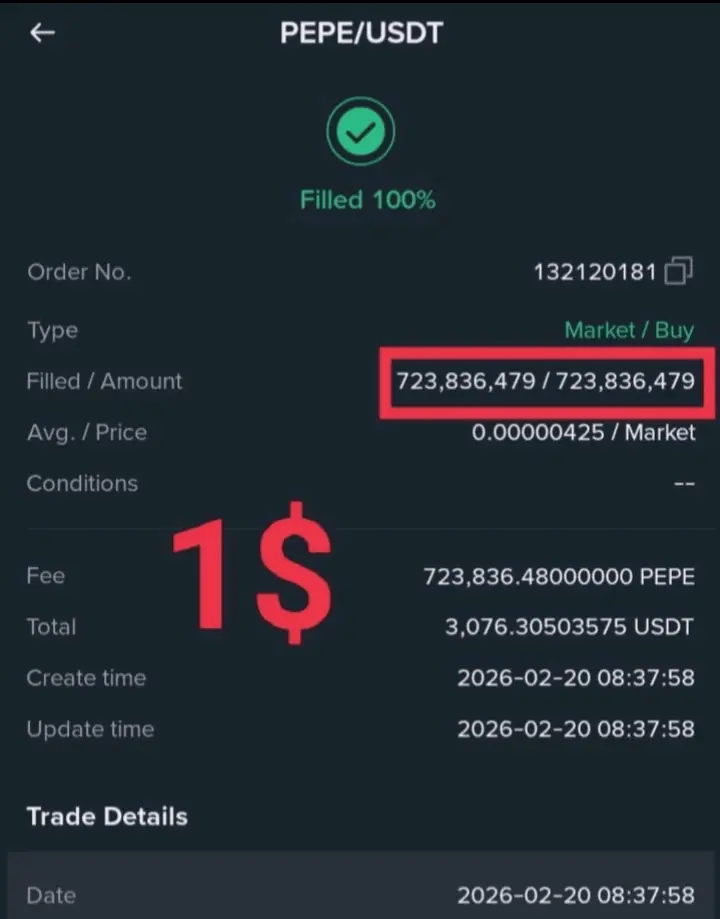Open the Trade Details section header
Viewport: 720px width, 919px height.
tap(107, 816)
